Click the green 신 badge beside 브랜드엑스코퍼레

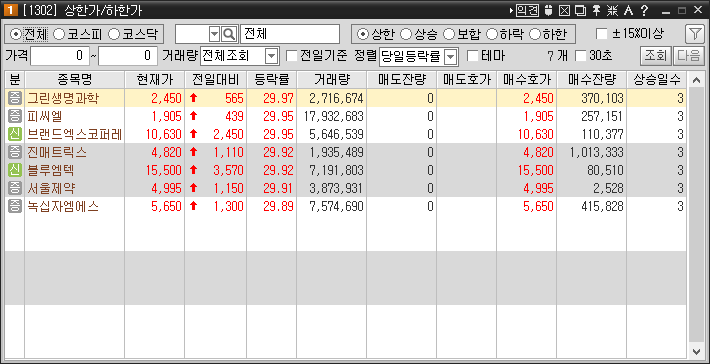[x=15, y=134]
